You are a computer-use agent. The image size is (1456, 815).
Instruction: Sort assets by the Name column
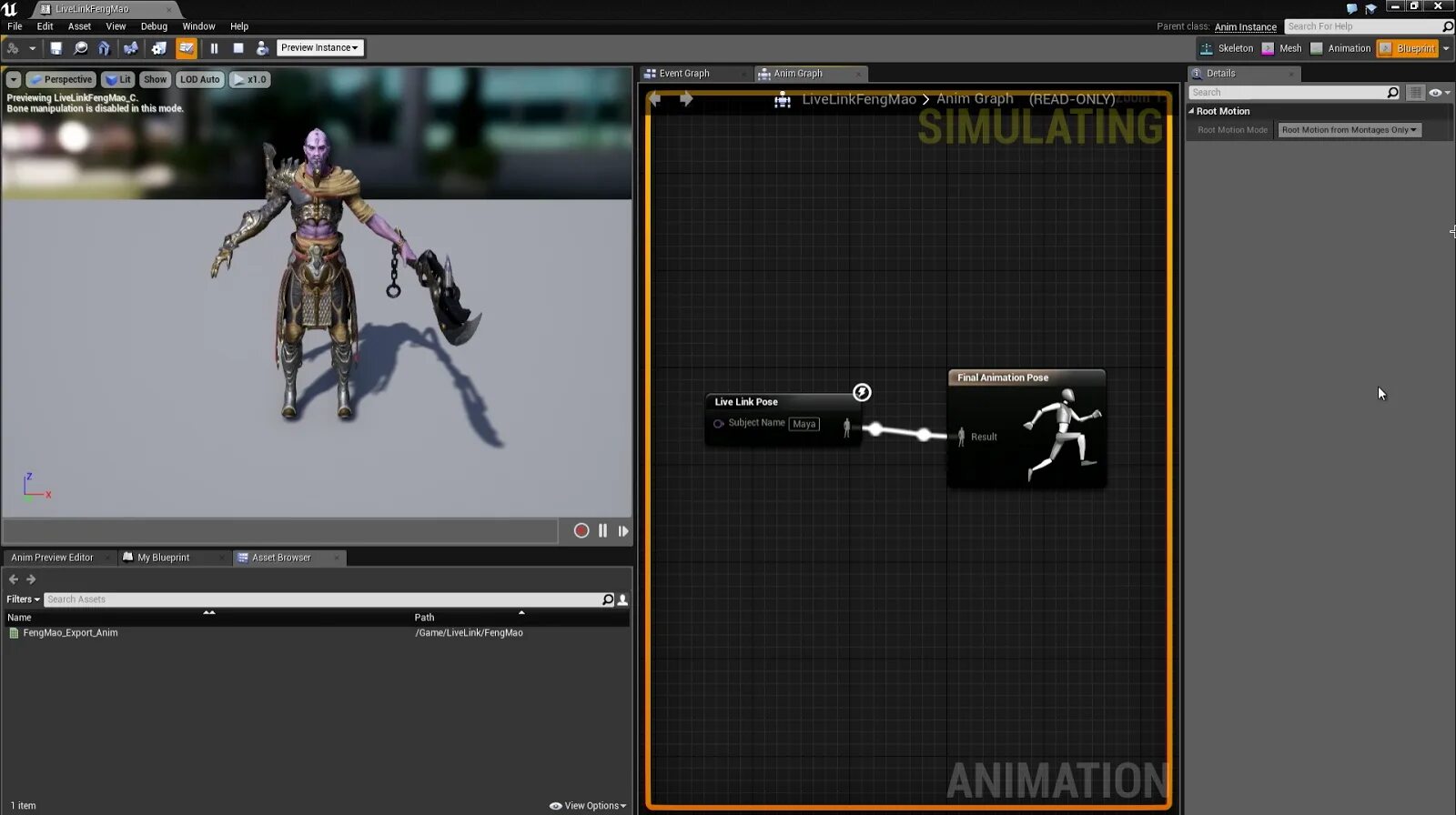207,618
